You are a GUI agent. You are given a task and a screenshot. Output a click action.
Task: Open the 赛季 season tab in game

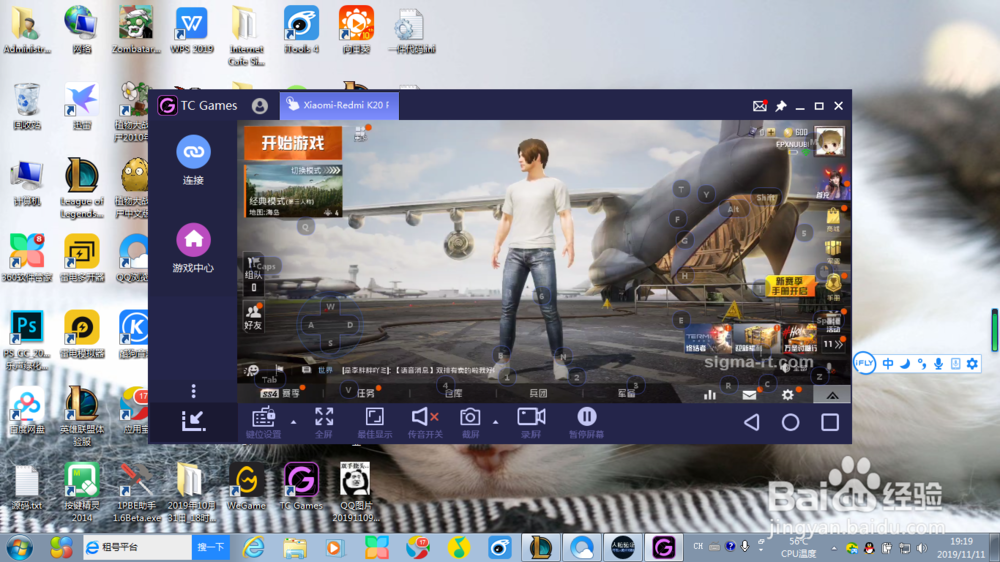(x=281, y=393)
